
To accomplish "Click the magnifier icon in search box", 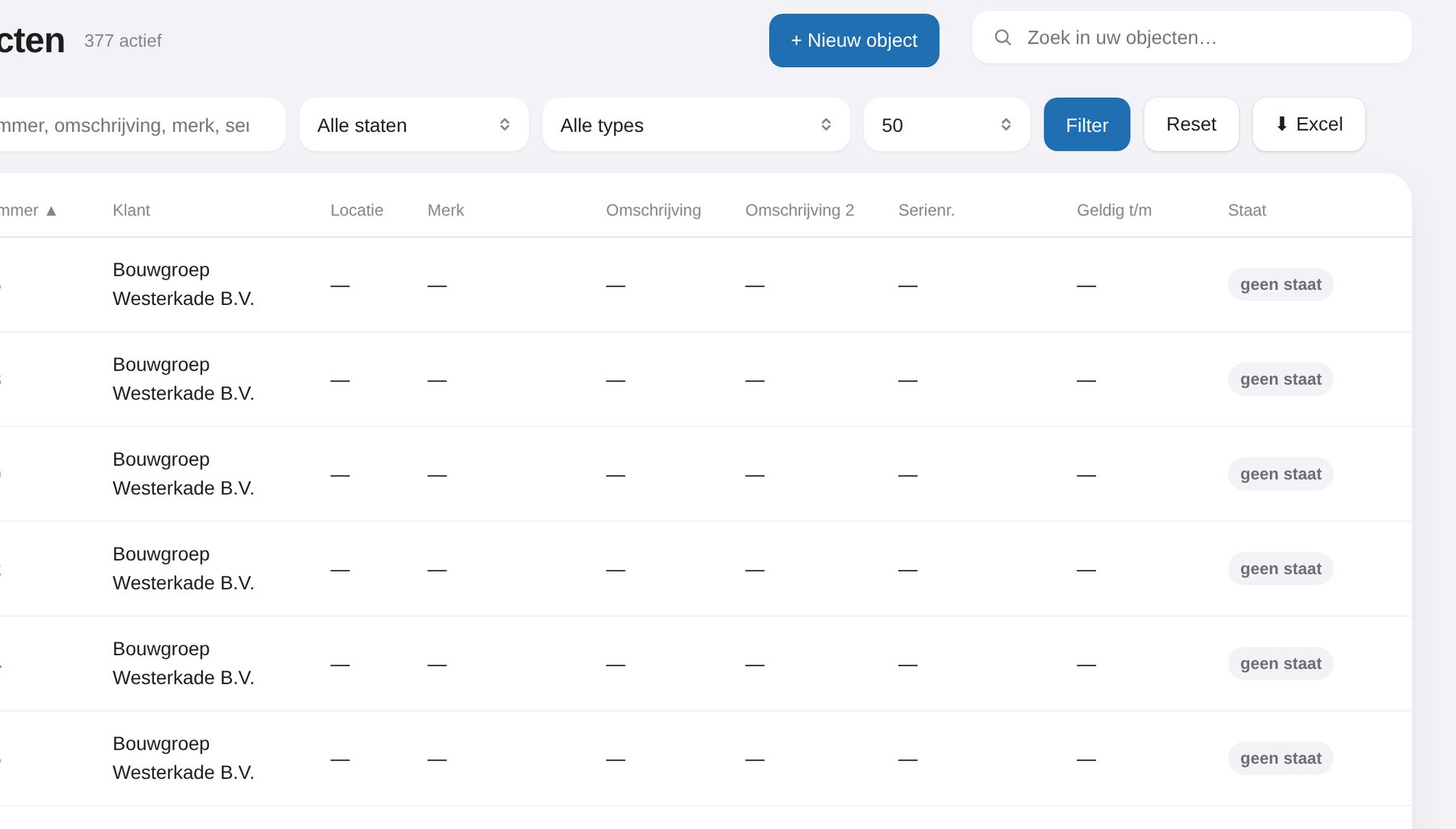I will pyautogui.click(x=1002, y=37).
